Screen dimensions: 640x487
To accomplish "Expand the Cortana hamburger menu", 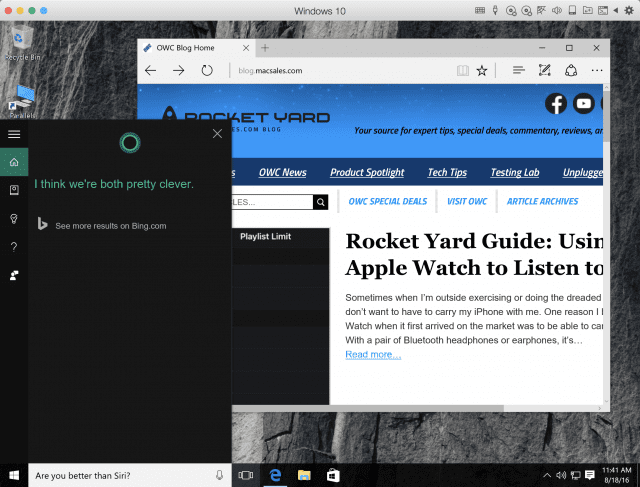I will tap(14, 134).
